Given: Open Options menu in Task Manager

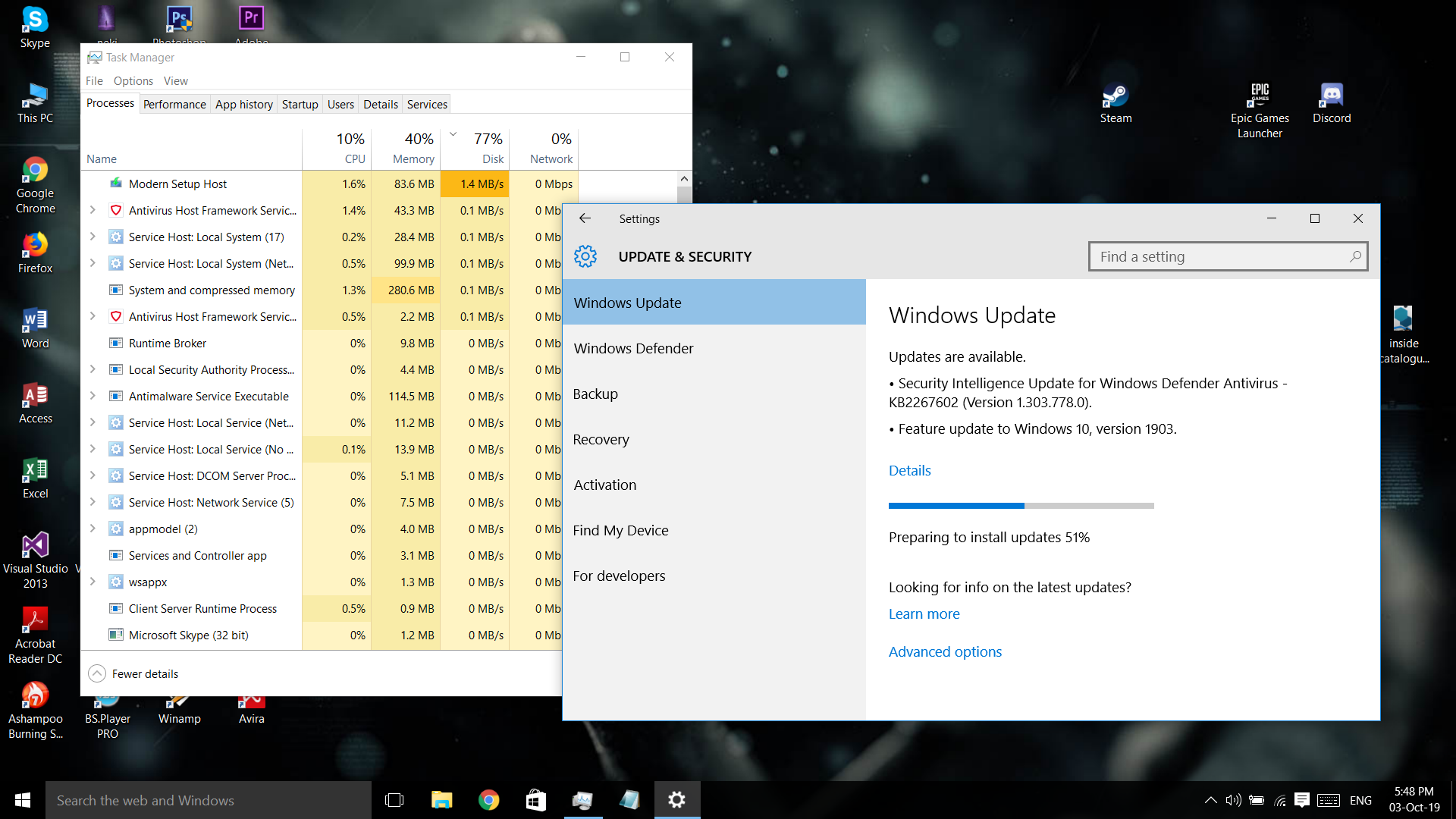Looking at the screenshot, I should point(133,80).
